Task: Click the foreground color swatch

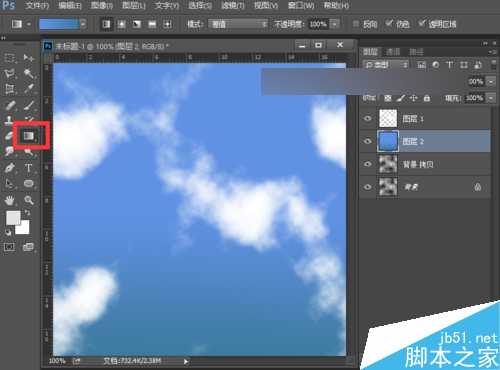Action: pos(13,218)
